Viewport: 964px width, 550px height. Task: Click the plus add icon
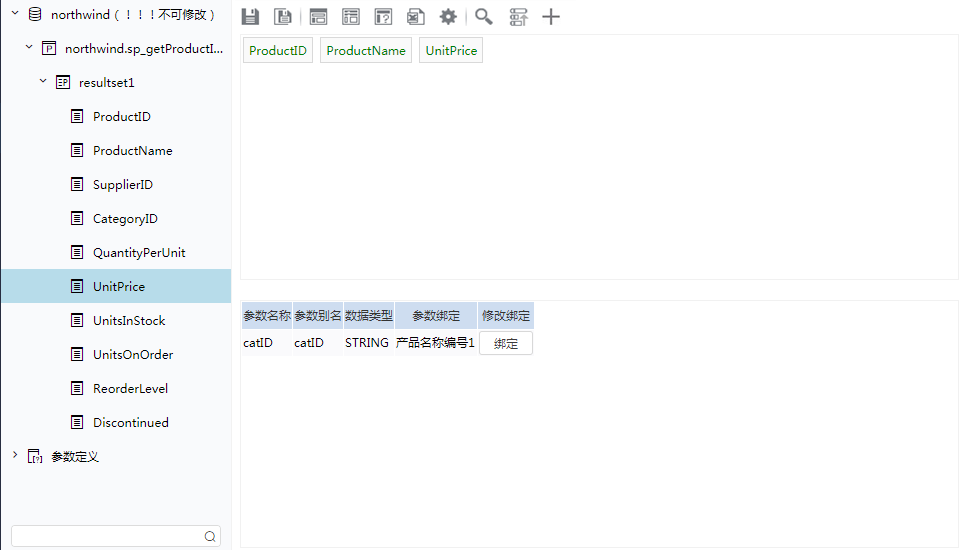551,17
